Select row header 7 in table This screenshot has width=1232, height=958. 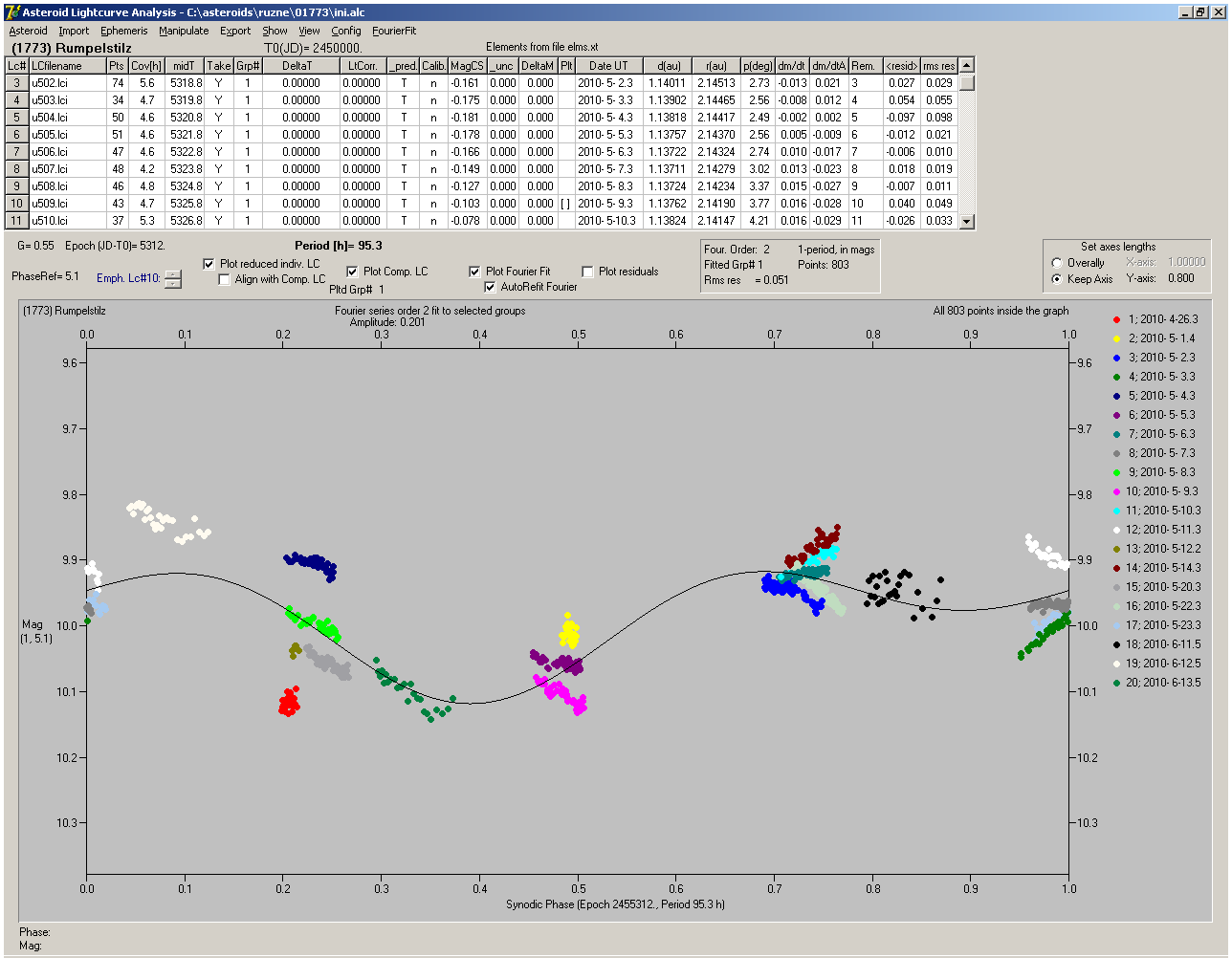click(17, 152)
